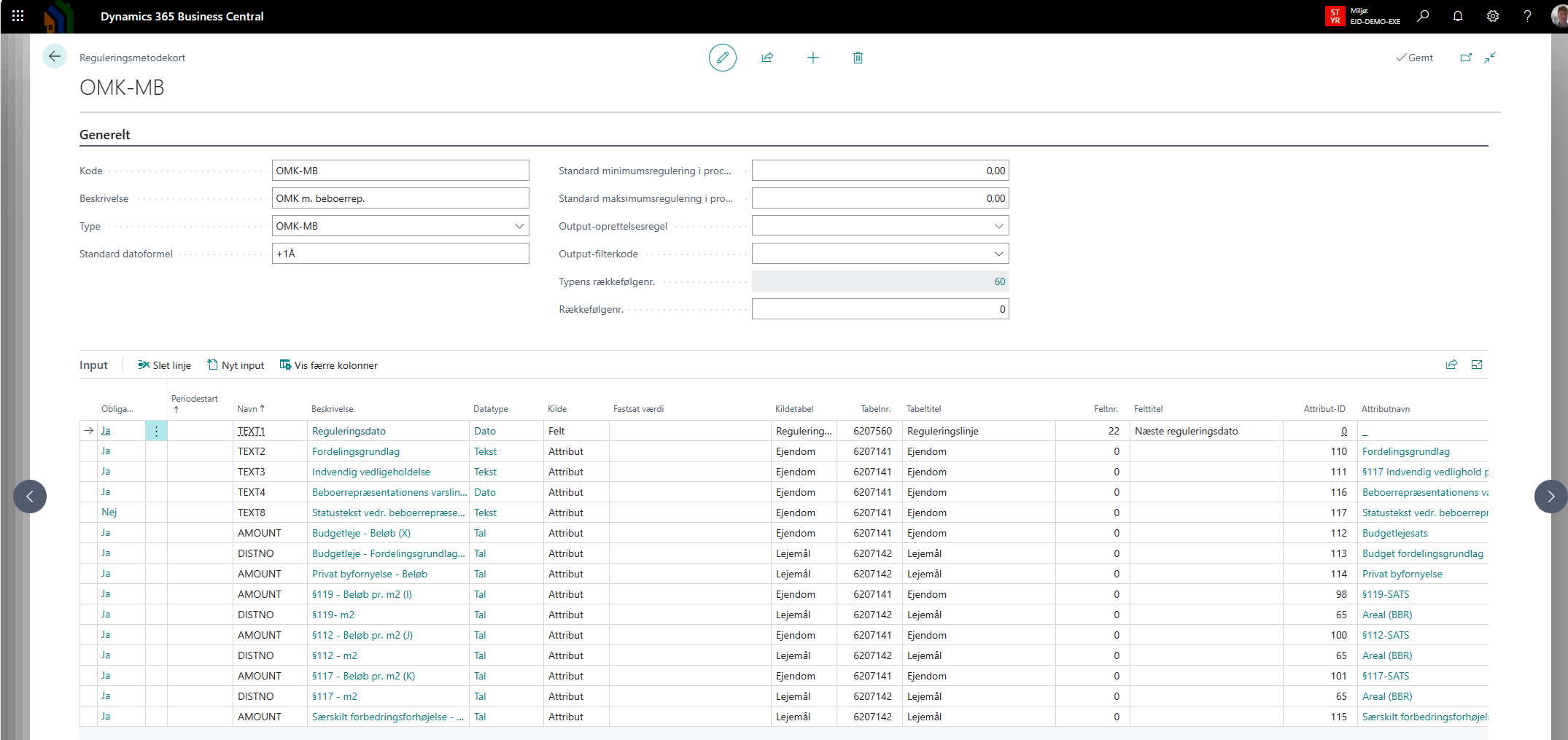Open Output-filterkode dropdown

click(x=998, y=254)
